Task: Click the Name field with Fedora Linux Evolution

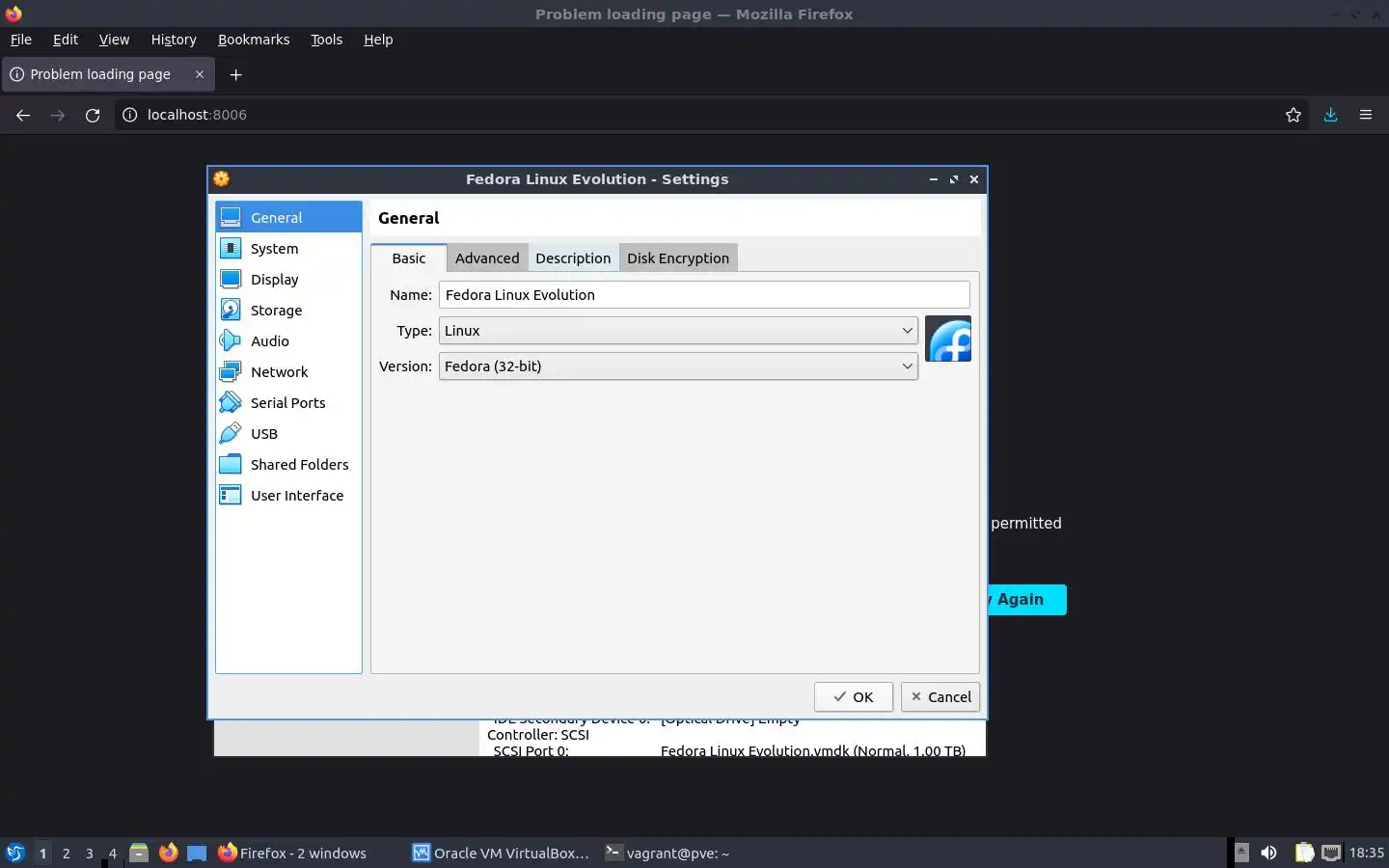Action: coord(704,294)
